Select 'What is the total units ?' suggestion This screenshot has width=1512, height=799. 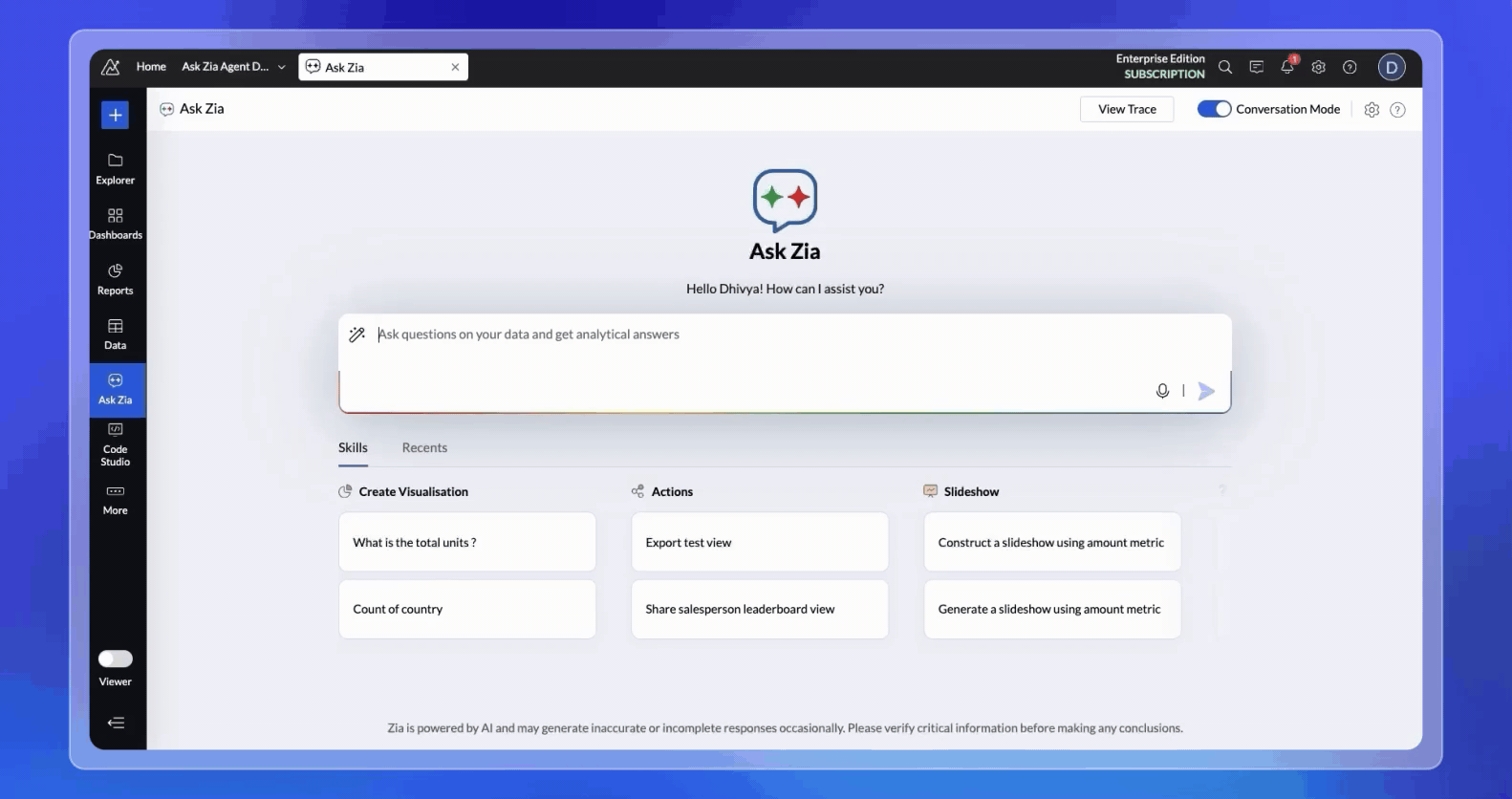pos(467,542)
